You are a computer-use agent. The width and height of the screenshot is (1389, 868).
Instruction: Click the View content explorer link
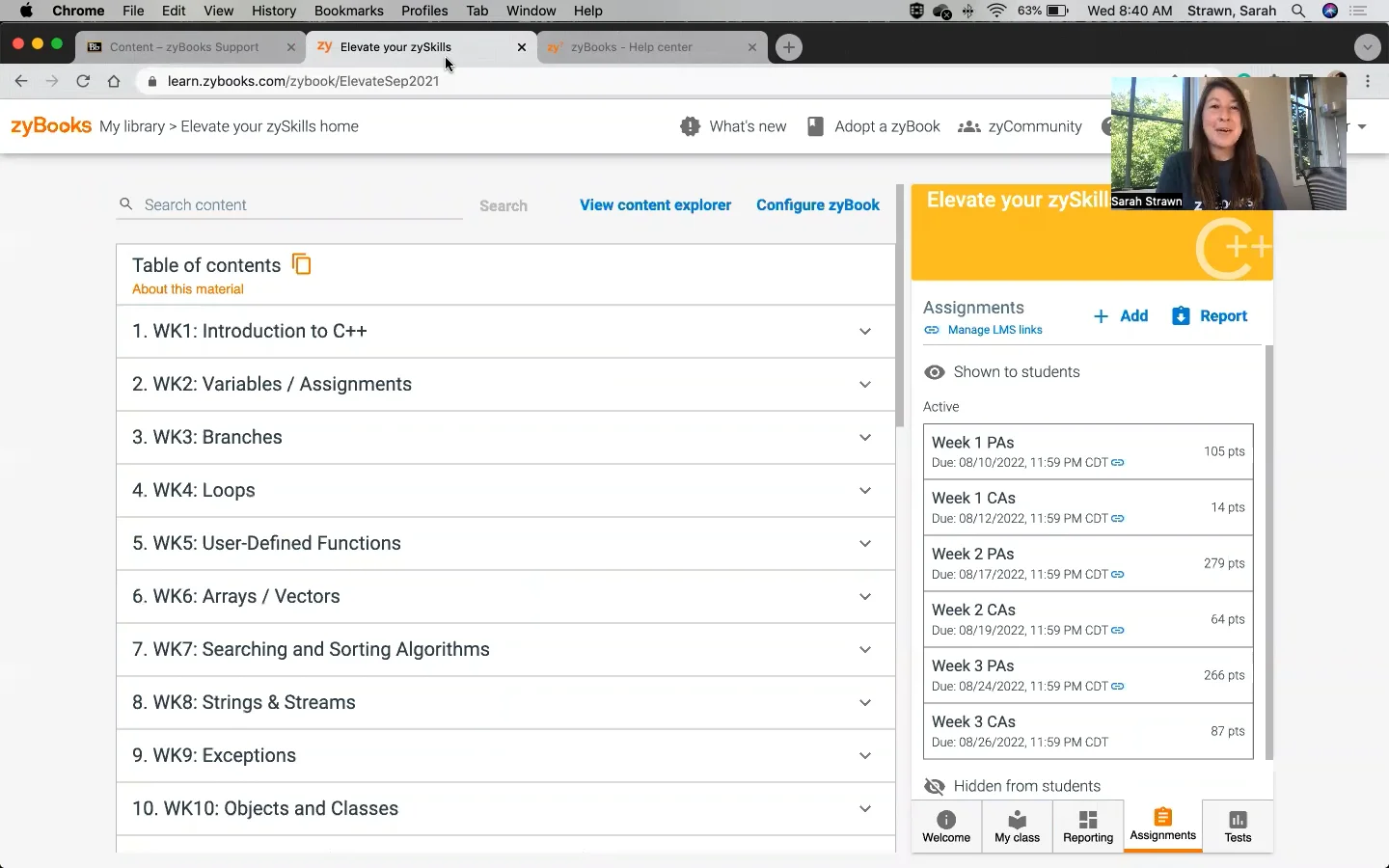655,205
